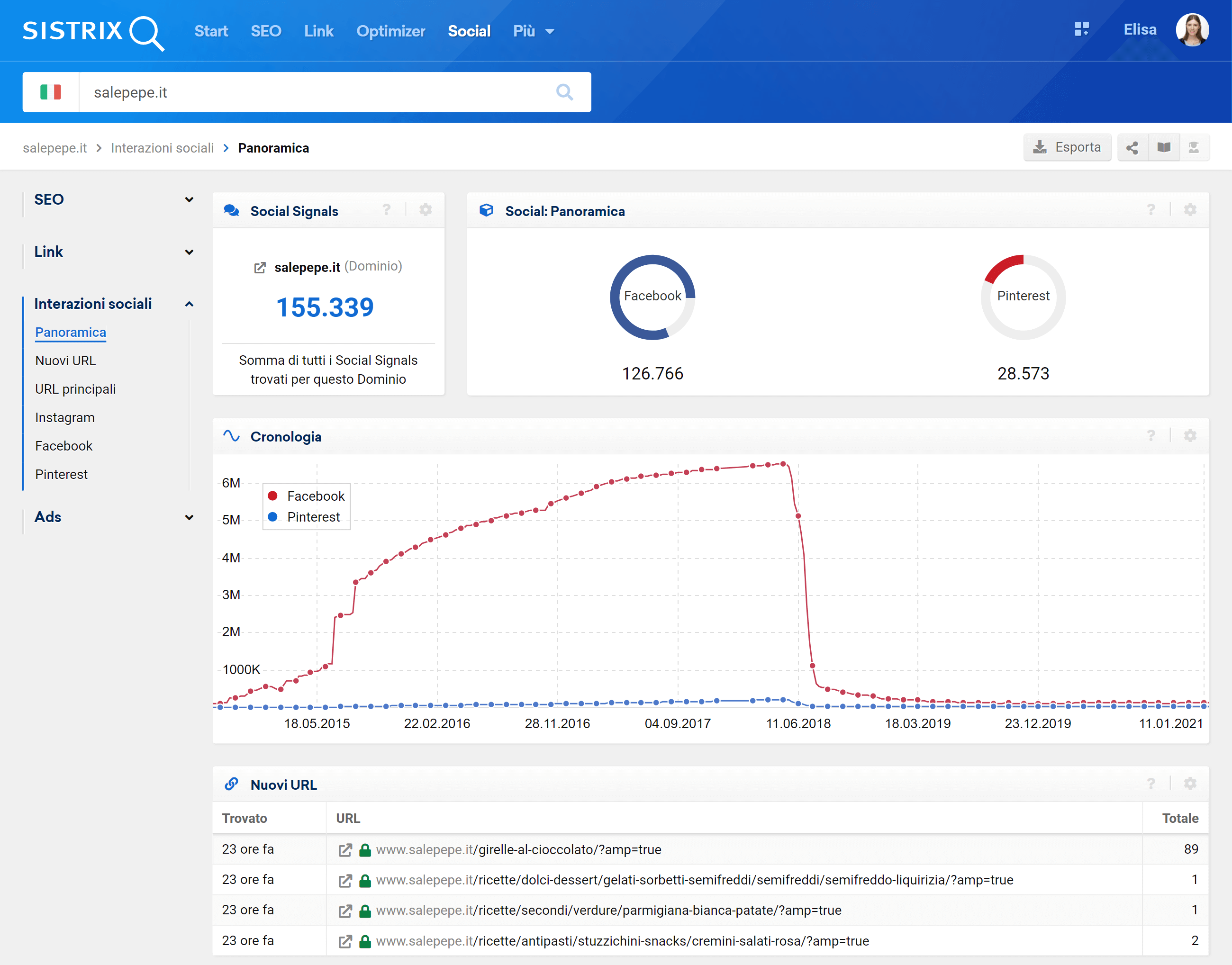Click the share icon in the toolbar
This screenshot has width=1232, height=965.
click(1132, 148)
